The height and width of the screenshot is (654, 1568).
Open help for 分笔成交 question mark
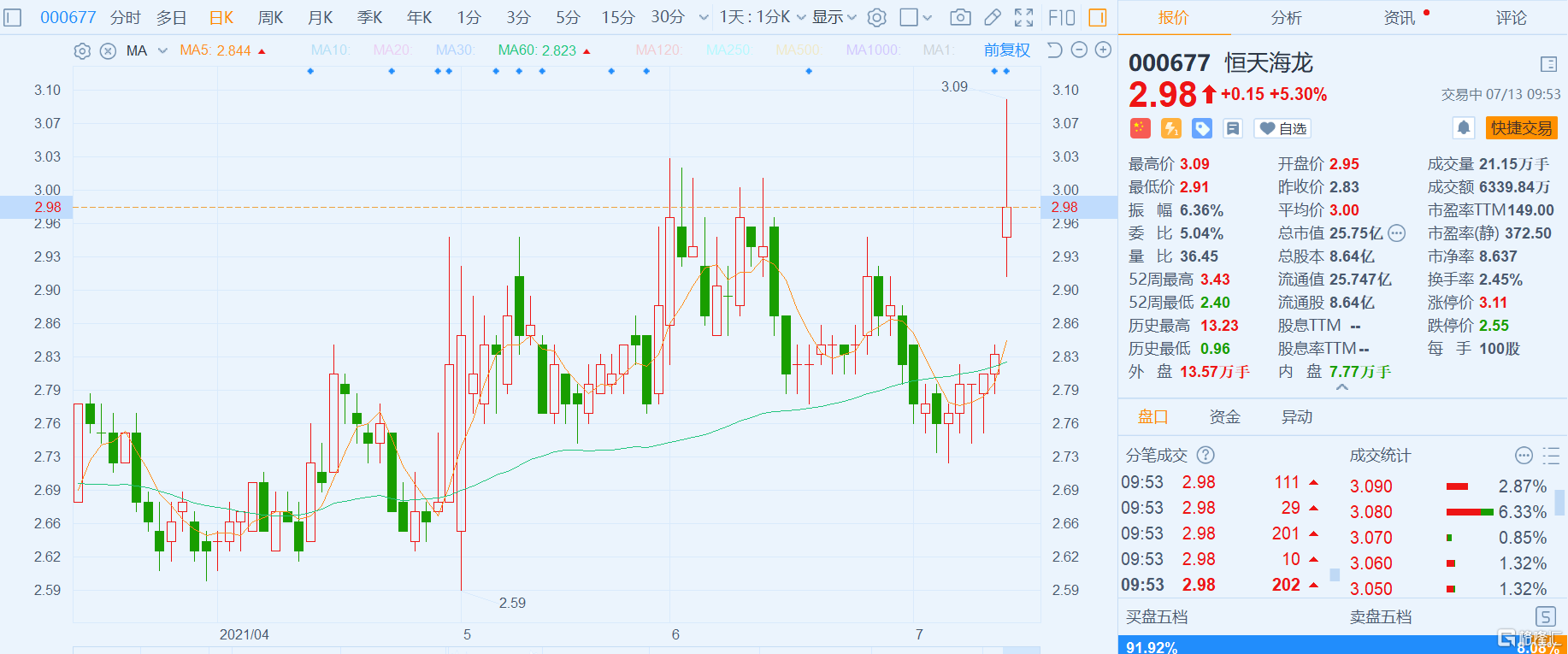coord(1205,455)
